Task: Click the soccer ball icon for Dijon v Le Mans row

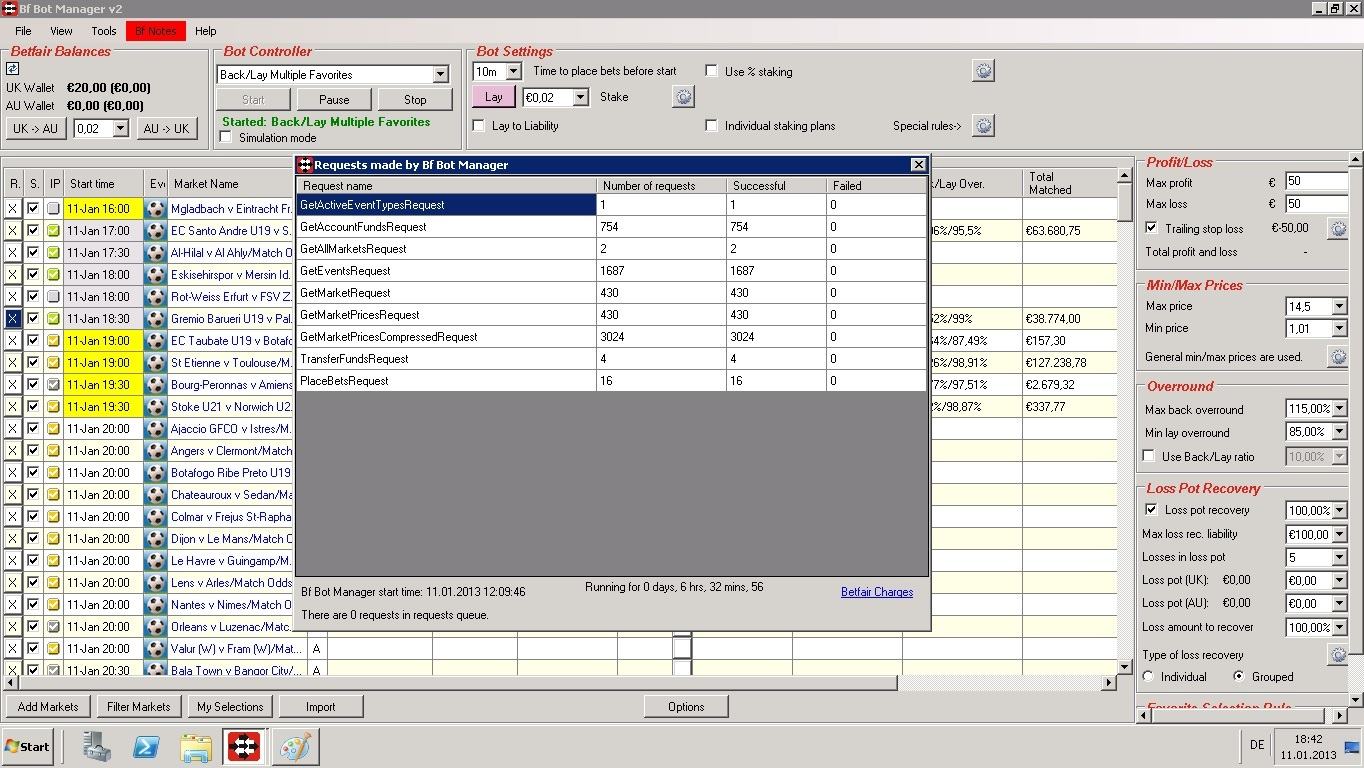Action: [x=155, y=539]
